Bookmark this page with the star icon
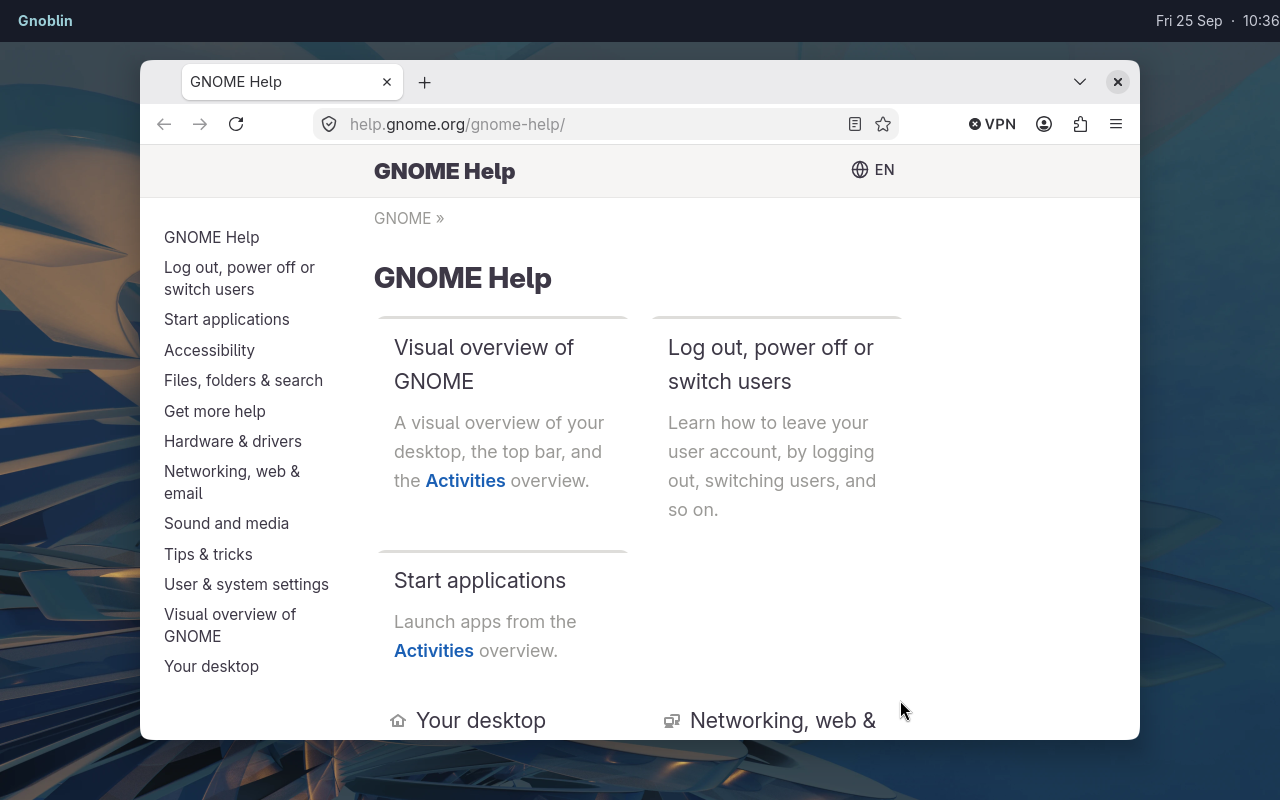 [883, 124]
